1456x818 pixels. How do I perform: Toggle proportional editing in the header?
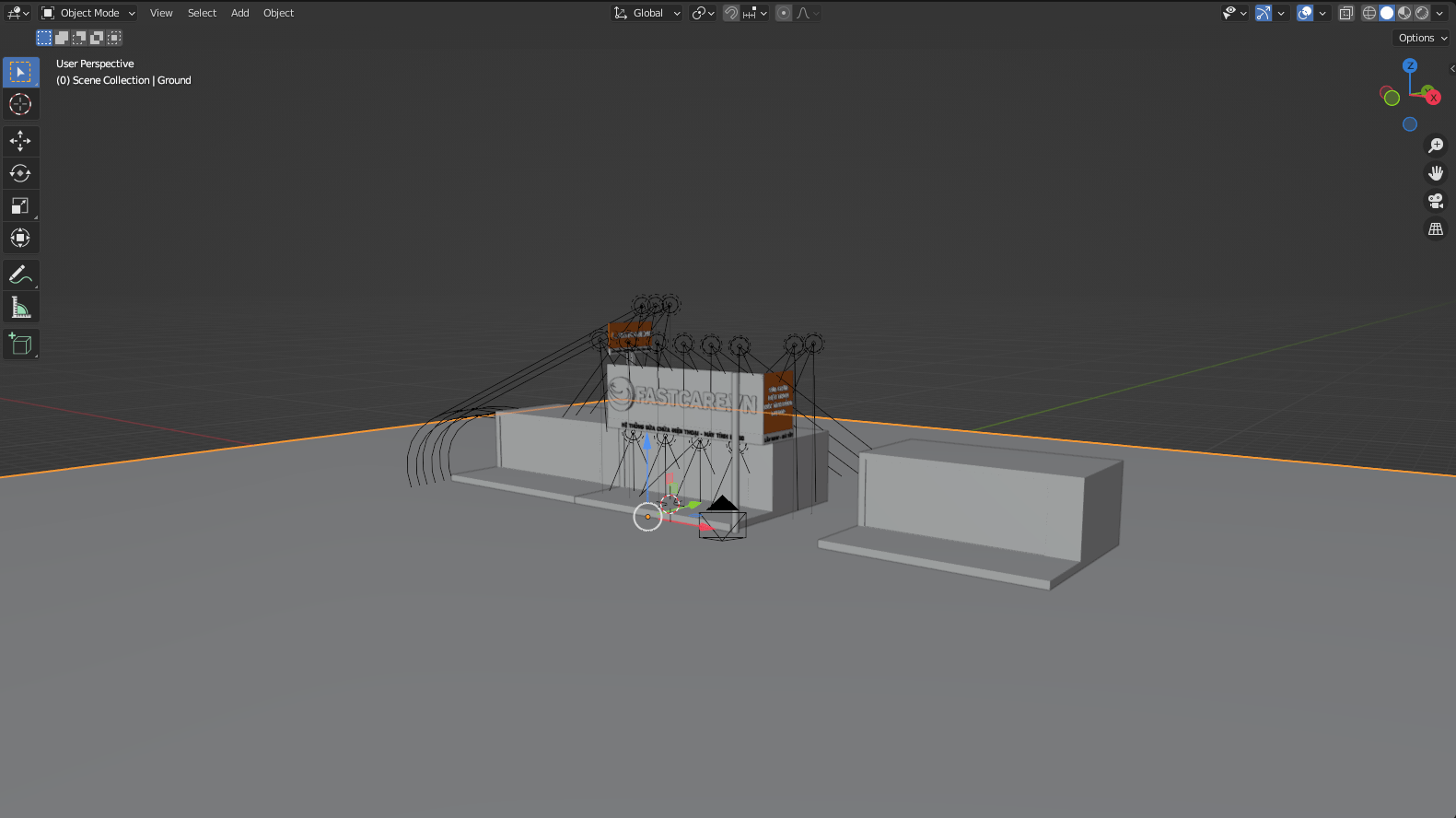(x=783, y=13)
